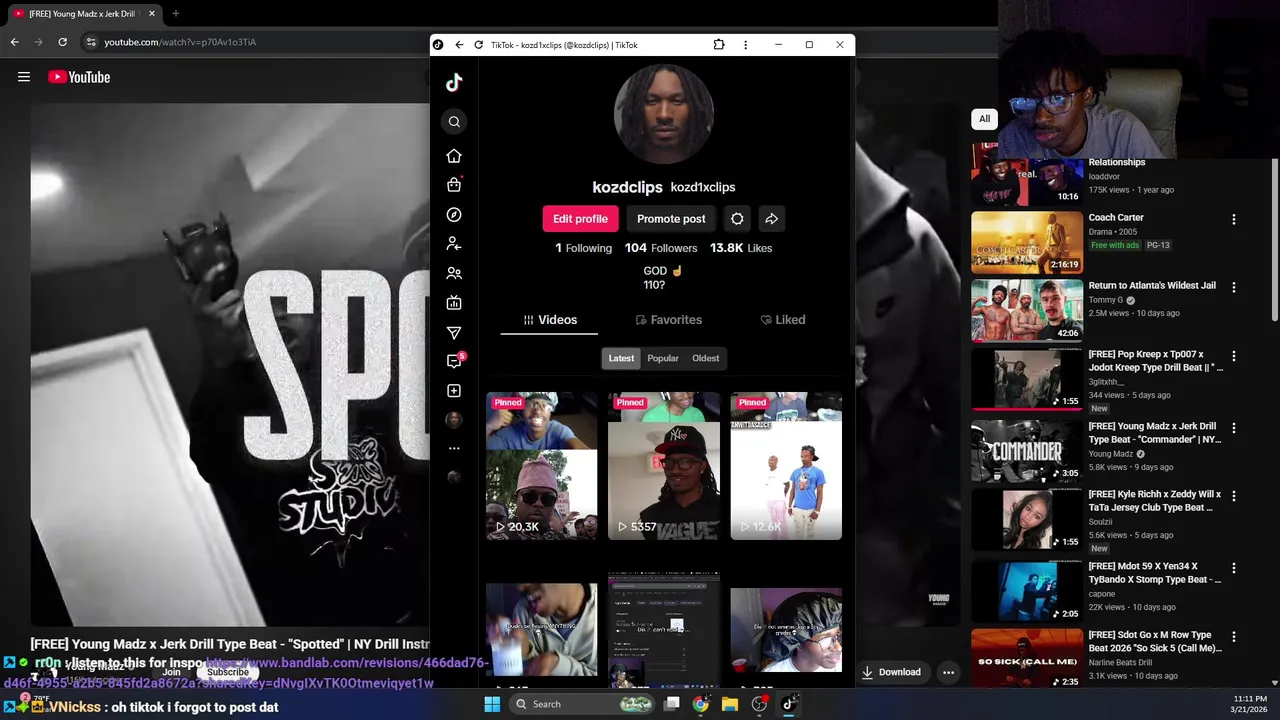Image resolution: width=1280 pixels, height=720 pixels.
Task: Open the three-dot More icon in TikTok sidebar
Action: (x=454, y=448)
